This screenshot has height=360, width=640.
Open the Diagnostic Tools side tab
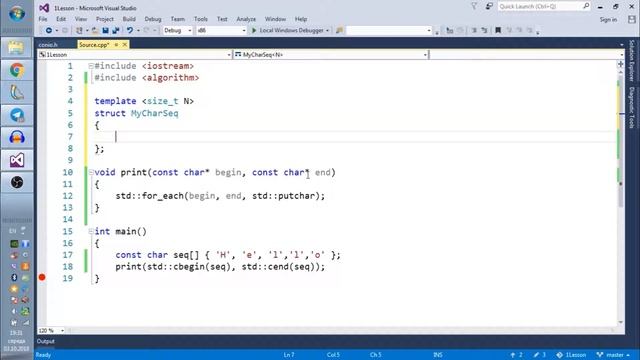pos(632,107)
